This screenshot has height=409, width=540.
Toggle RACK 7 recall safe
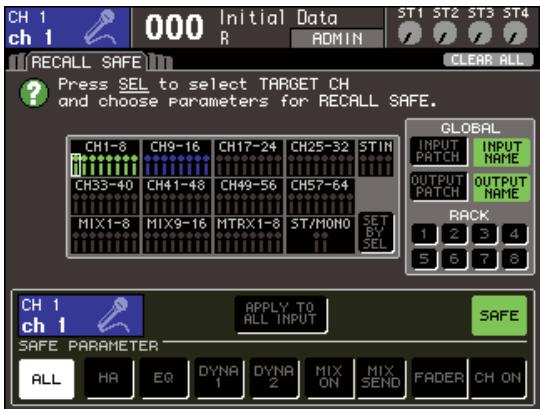coord(484,259)
